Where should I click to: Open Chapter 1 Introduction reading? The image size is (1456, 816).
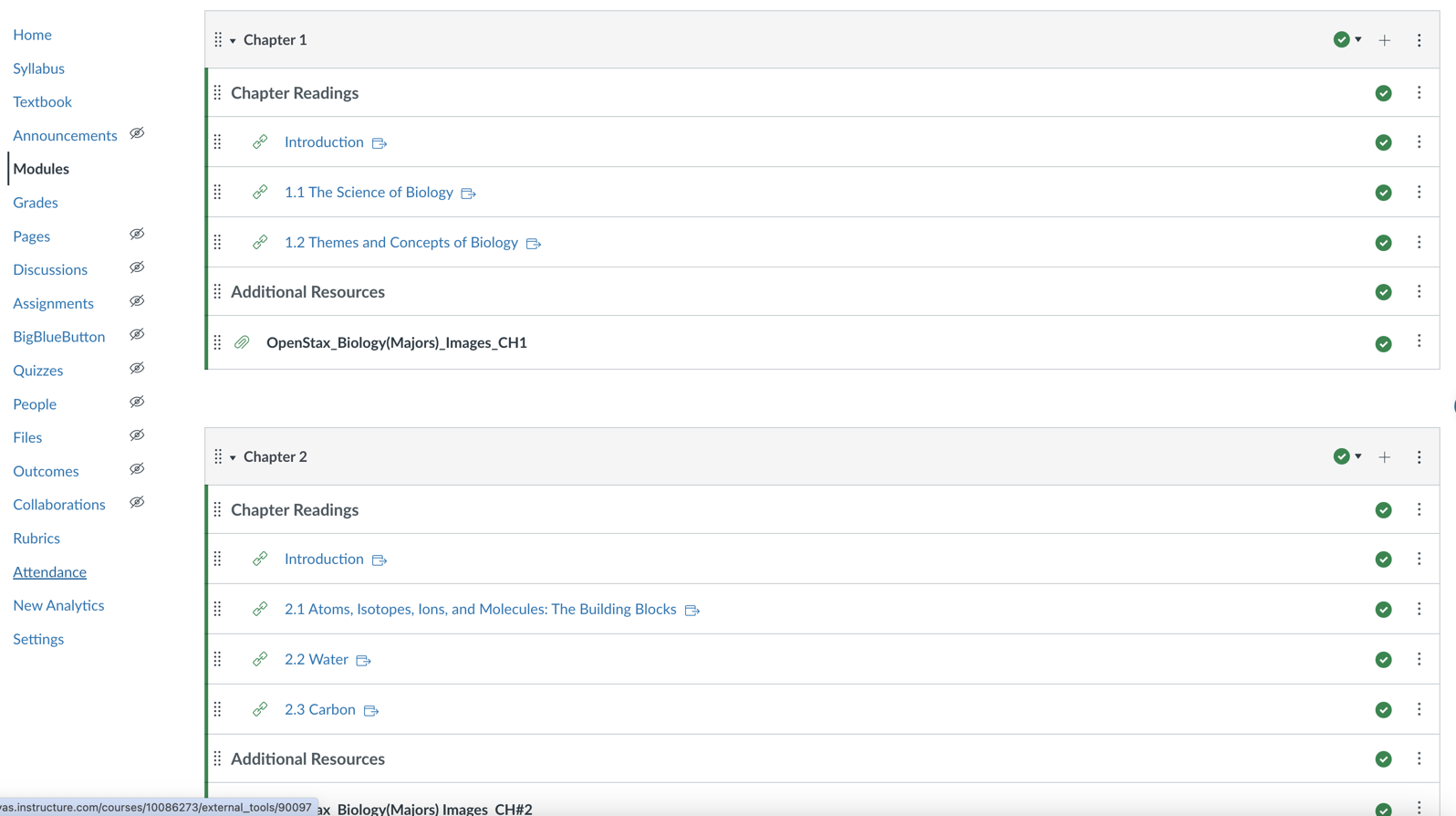(324, 142)
